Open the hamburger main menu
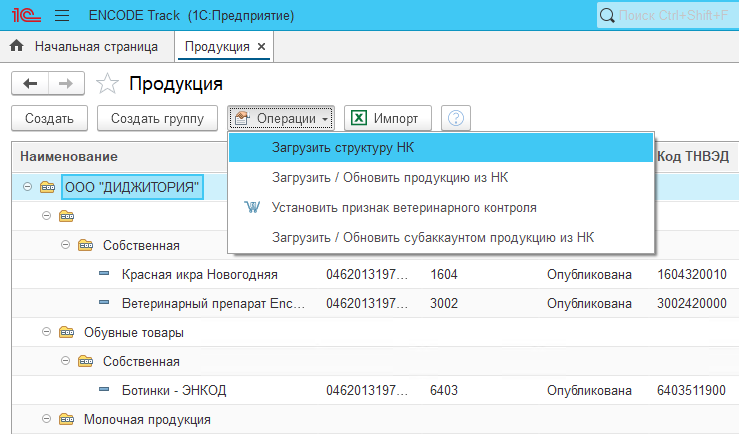739x434 pixels. pos(61,15)
